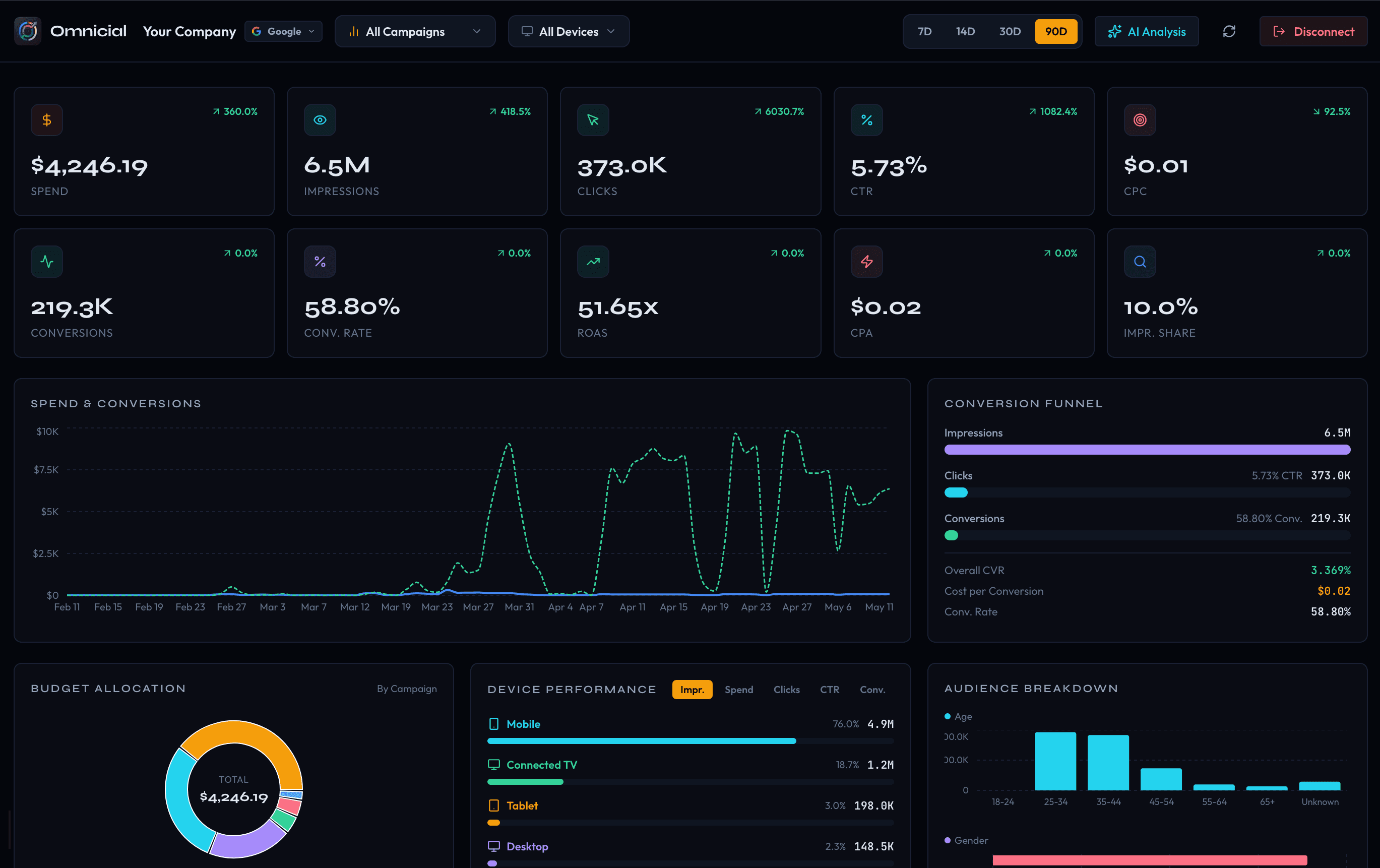This screenshot has width=1380, height=868.
Task: Click the bar chart icon in All Campaigns
Action: coord(354,32)
